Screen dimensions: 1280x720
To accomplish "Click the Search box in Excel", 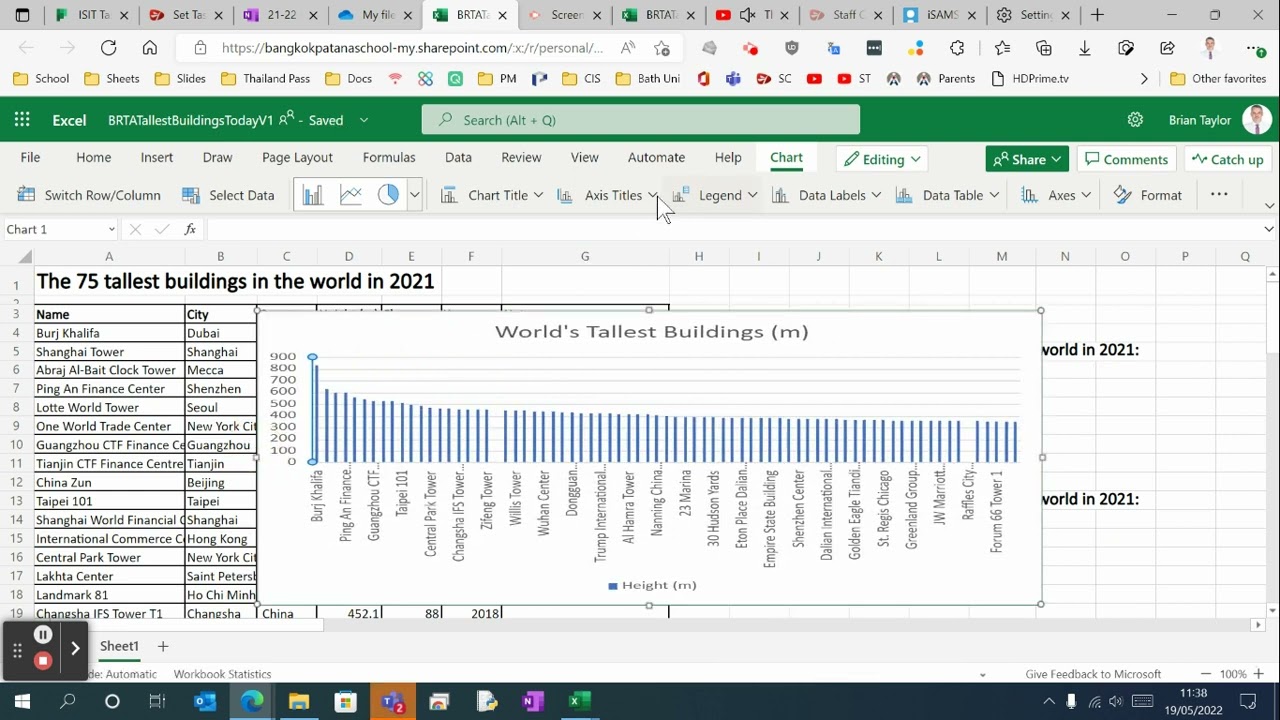I will pyautogui.click(x=640, y=120).
